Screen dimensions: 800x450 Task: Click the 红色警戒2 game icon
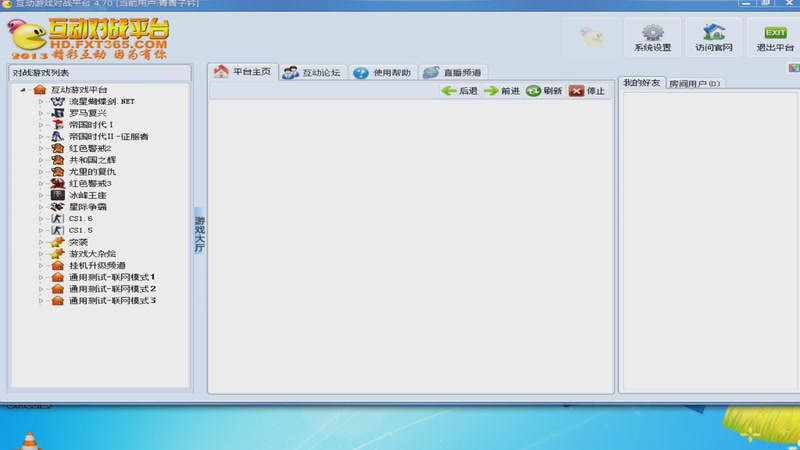pyautogui.click(x=58, y=148)
